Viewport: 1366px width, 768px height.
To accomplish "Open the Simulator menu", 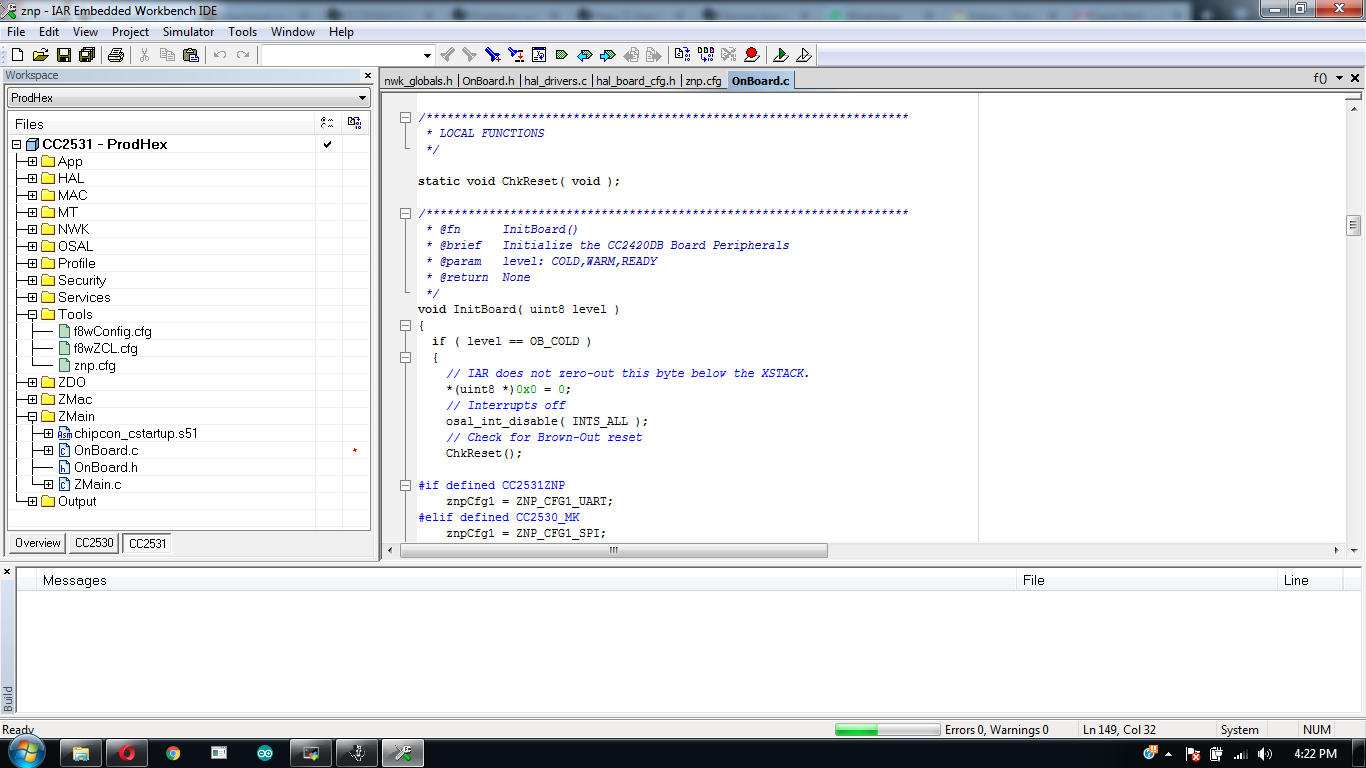I will click(189, 32).
